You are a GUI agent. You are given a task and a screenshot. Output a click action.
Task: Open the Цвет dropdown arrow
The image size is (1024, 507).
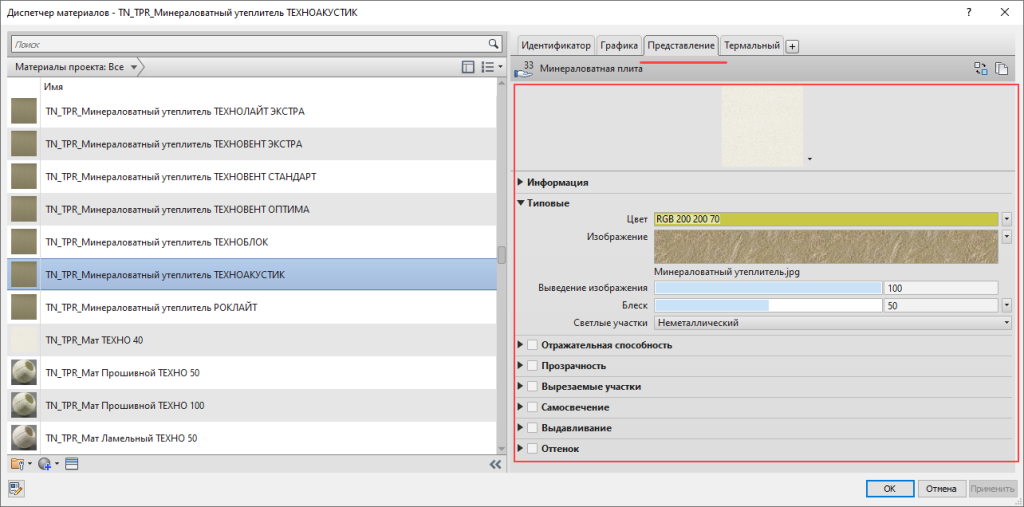pyautogui.click(x=1006, y=219)
